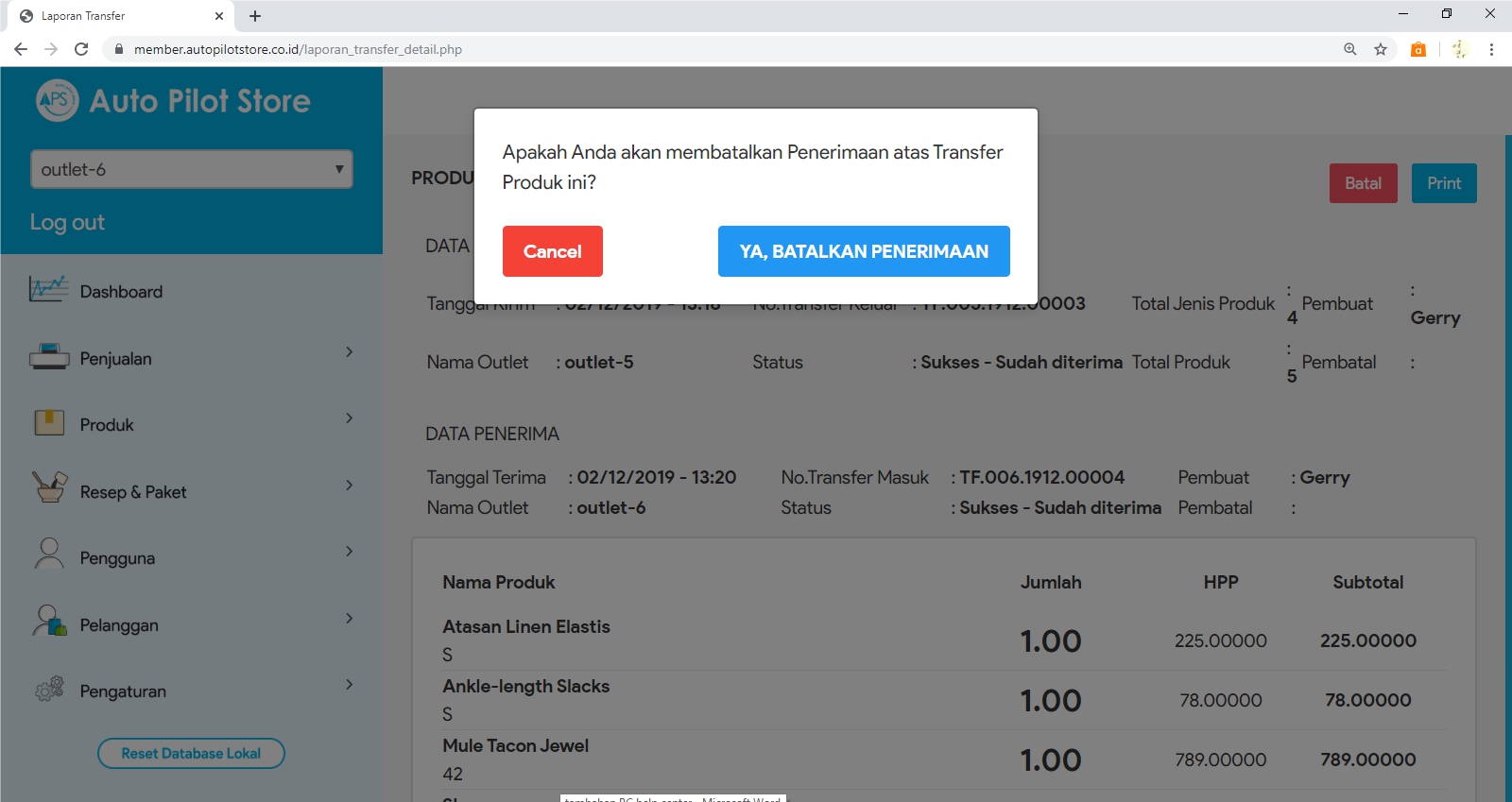1512x802 pixels.
Task: Bookmark this page with the star icon
Action: [x=1381, y=49]
